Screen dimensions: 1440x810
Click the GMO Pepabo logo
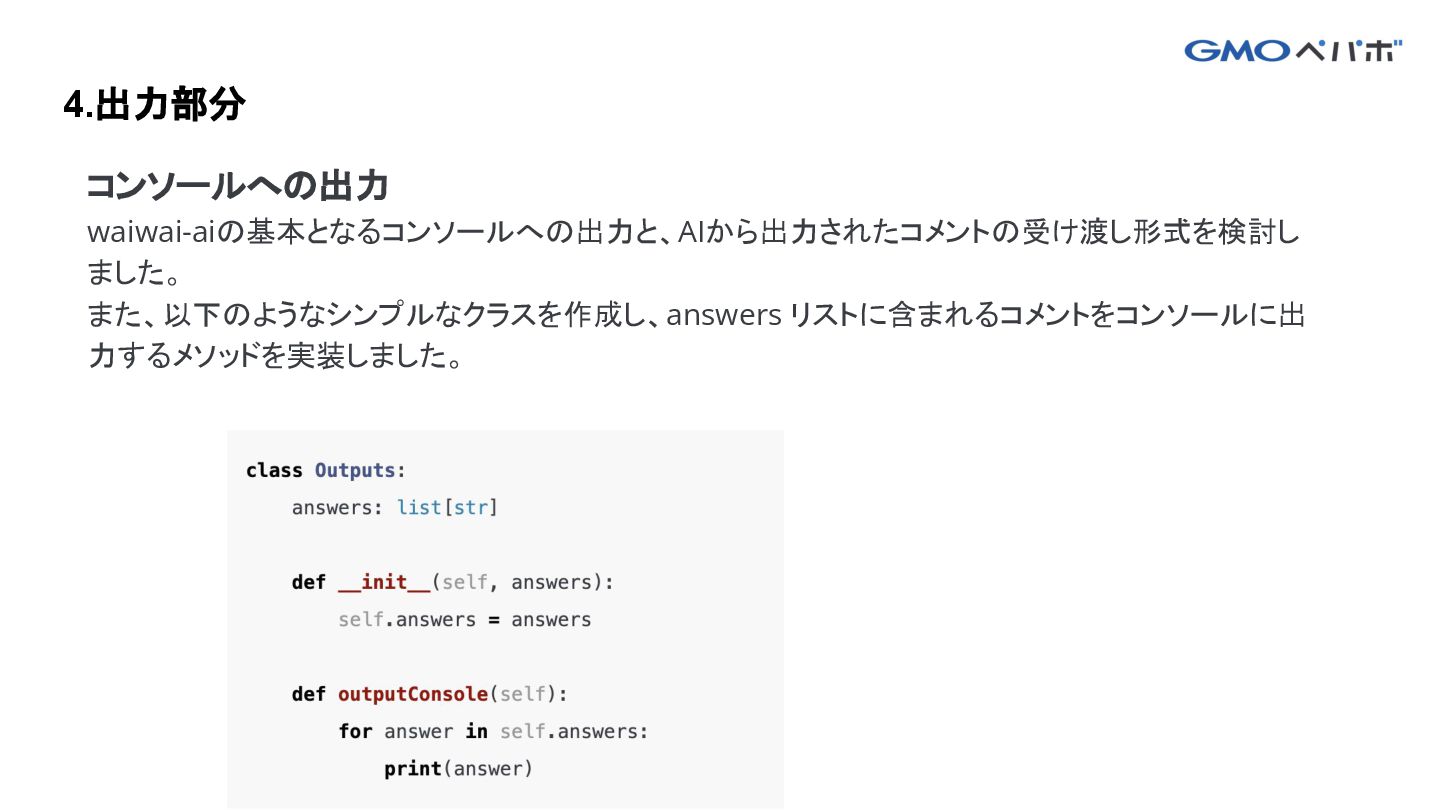point(1293,50)
